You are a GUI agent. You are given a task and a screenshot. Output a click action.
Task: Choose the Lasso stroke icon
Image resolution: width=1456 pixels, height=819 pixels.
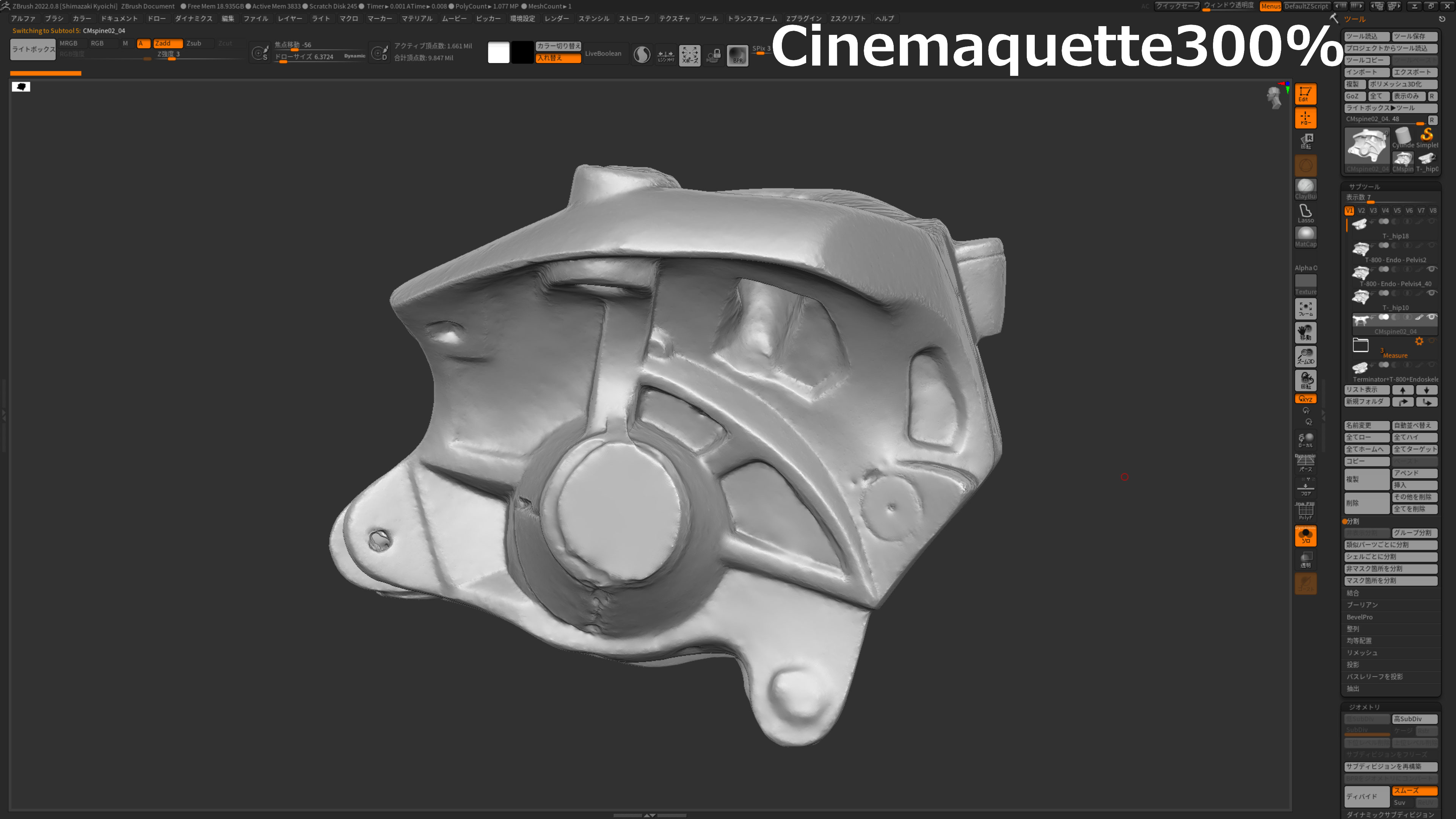click(1305, 212)
